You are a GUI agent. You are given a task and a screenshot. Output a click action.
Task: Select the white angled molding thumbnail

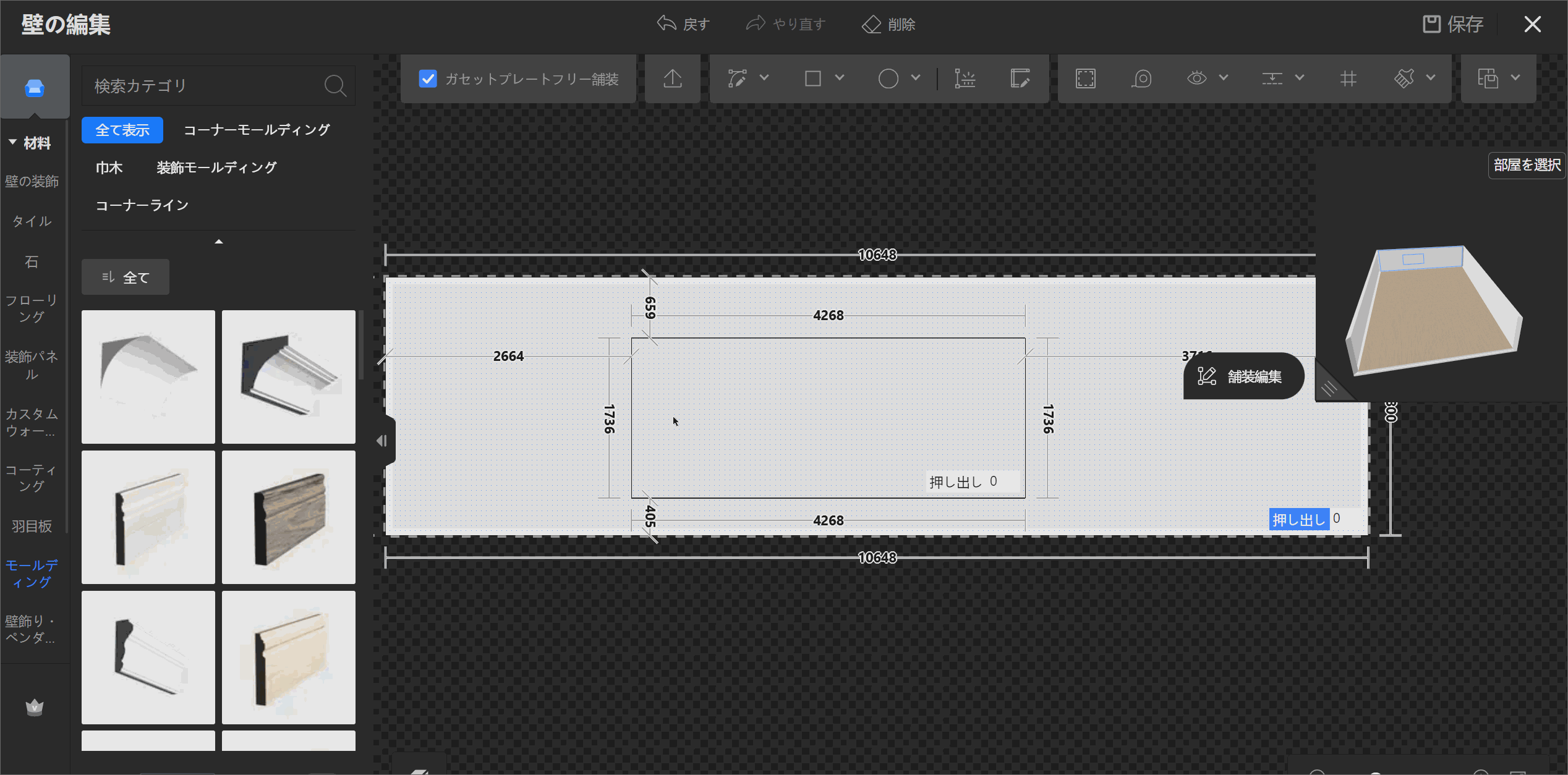[x=148, y=658]
